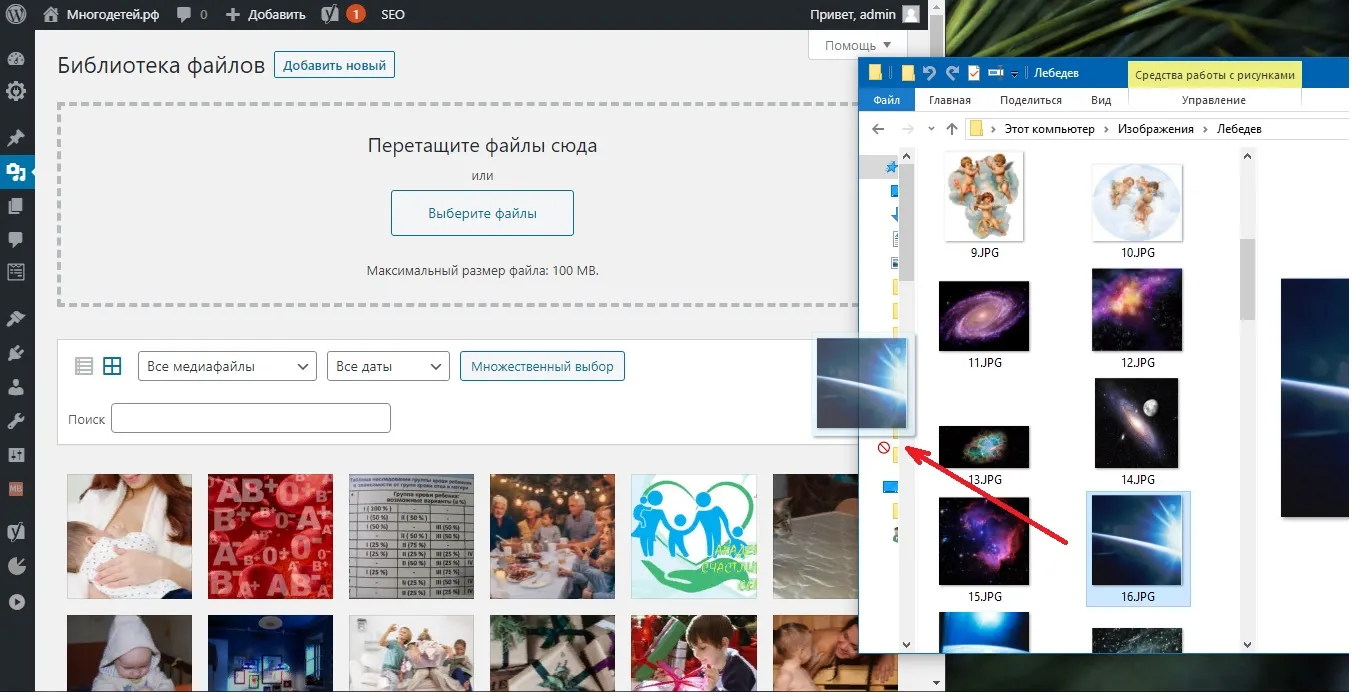Open the 'Поделиться' ribbon tab
1352x692 pixels.
point(1031,100)
